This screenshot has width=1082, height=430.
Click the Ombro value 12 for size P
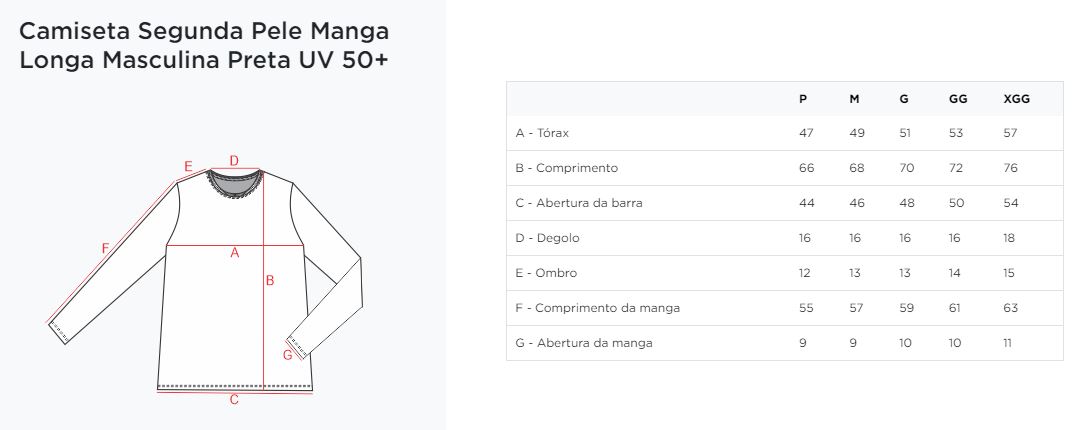pyautogui.click(x=805, y=273)
